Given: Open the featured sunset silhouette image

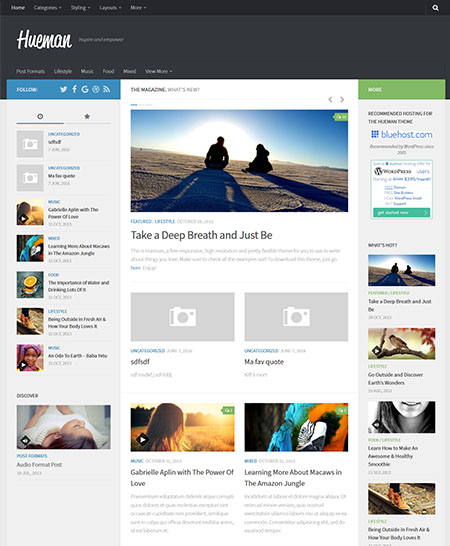Looking at the screenshot, I should [x=239, y=161].
